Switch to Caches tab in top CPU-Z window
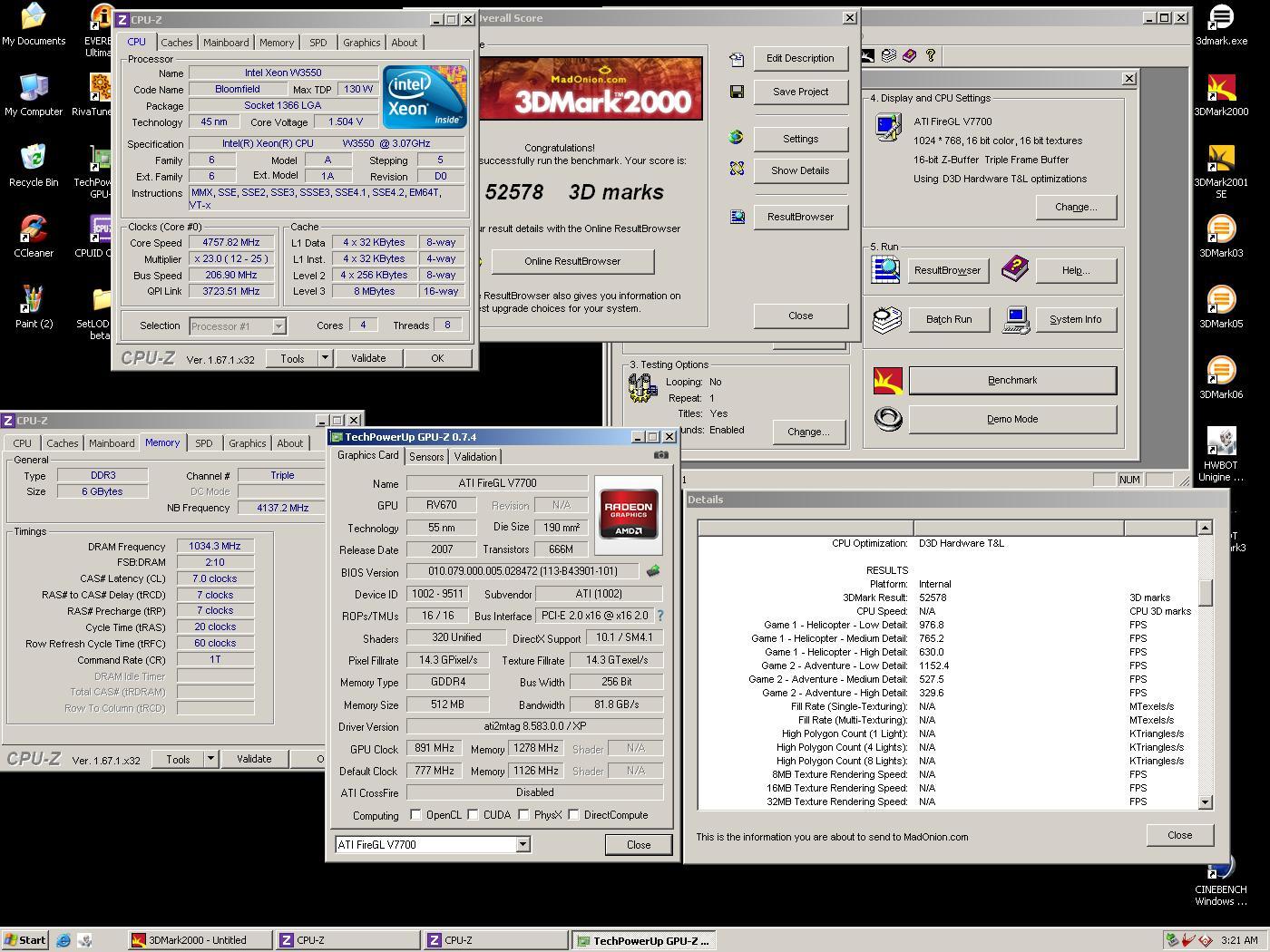Viewport: 1270px width, 952px height. click(176, 43)
